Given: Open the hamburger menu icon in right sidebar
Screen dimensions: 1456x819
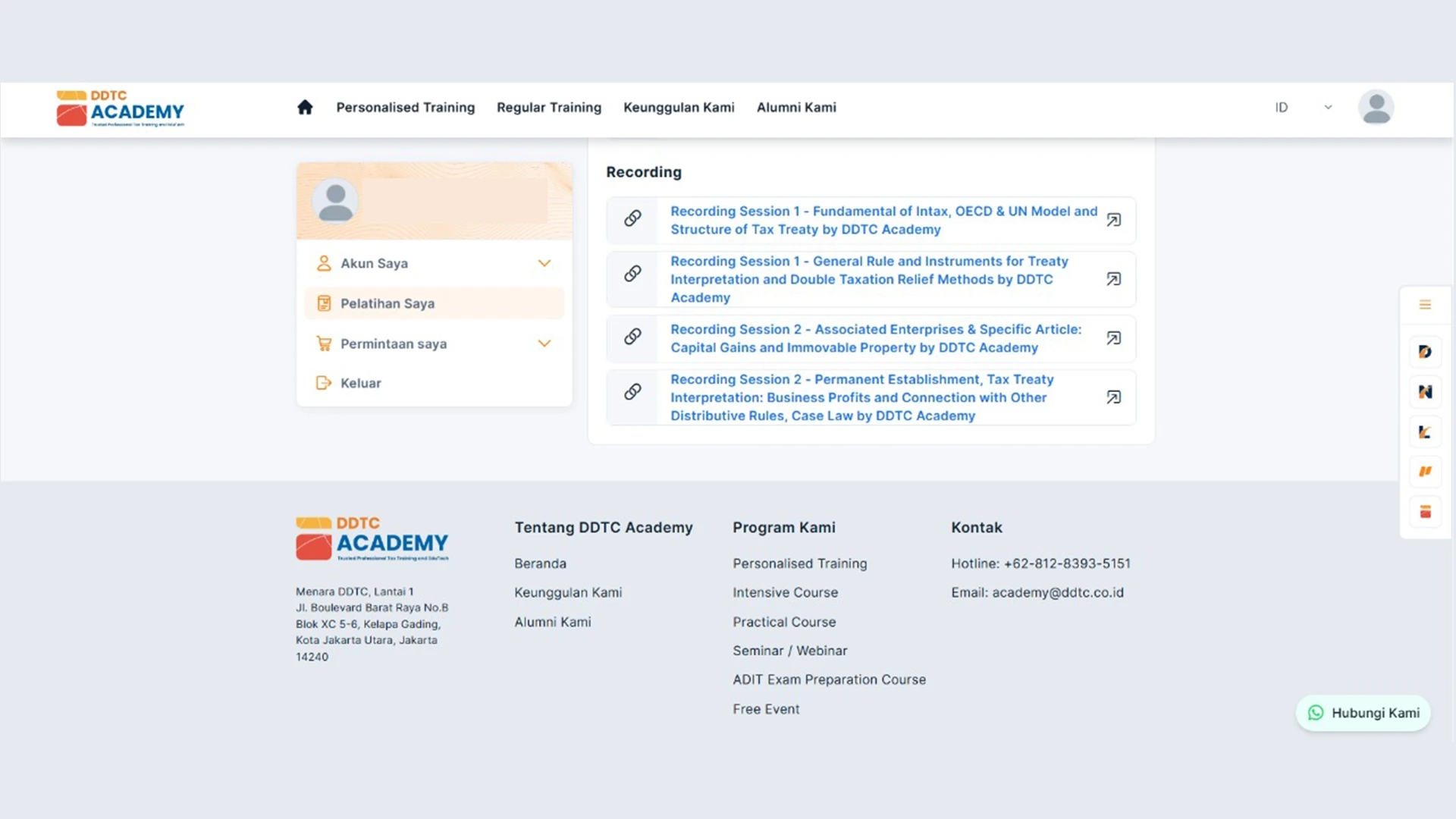Looking at the screenshot, I should pos(1426,305).
